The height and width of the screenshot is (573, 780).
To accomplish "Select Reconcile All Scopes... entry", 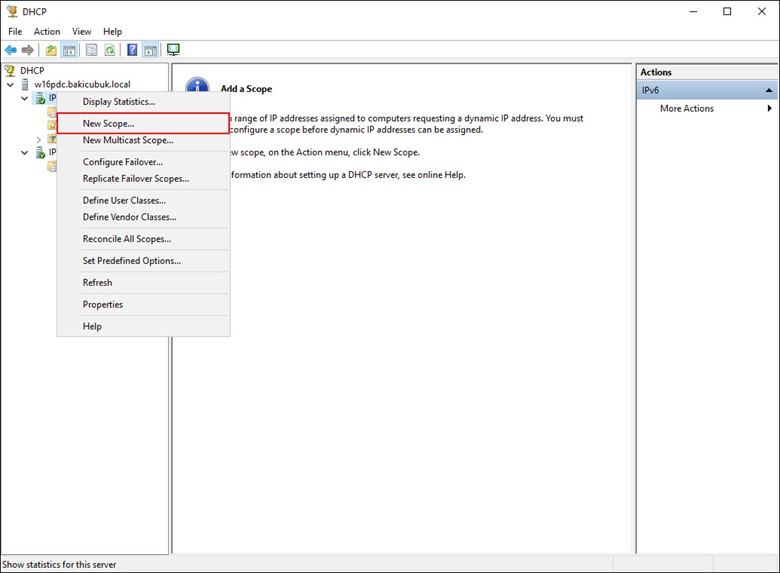I will click(143, 239).
